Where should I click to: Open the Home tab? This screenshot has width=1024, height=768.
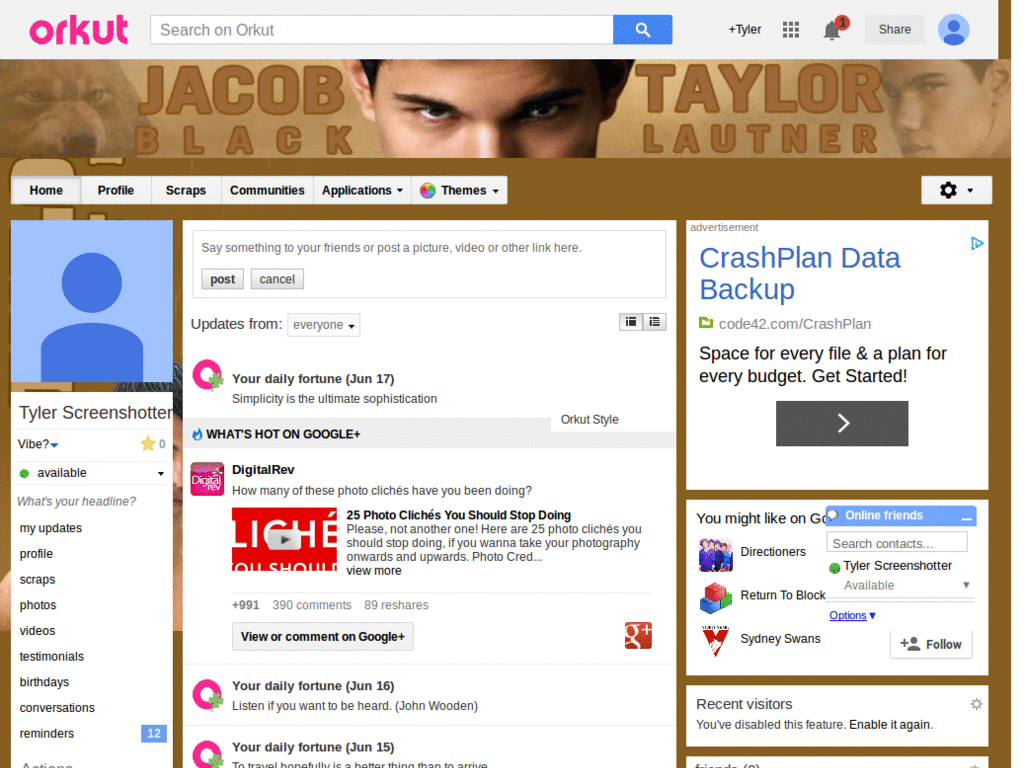pos(46,190)
